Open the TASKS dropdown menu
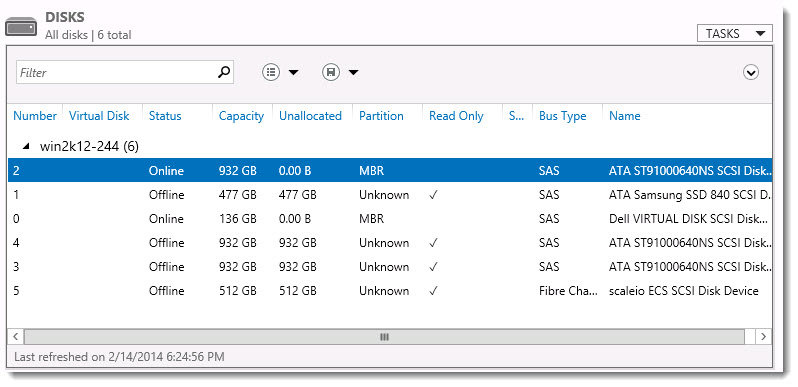Viewport: 798px width, 387px height. (734, 34)
